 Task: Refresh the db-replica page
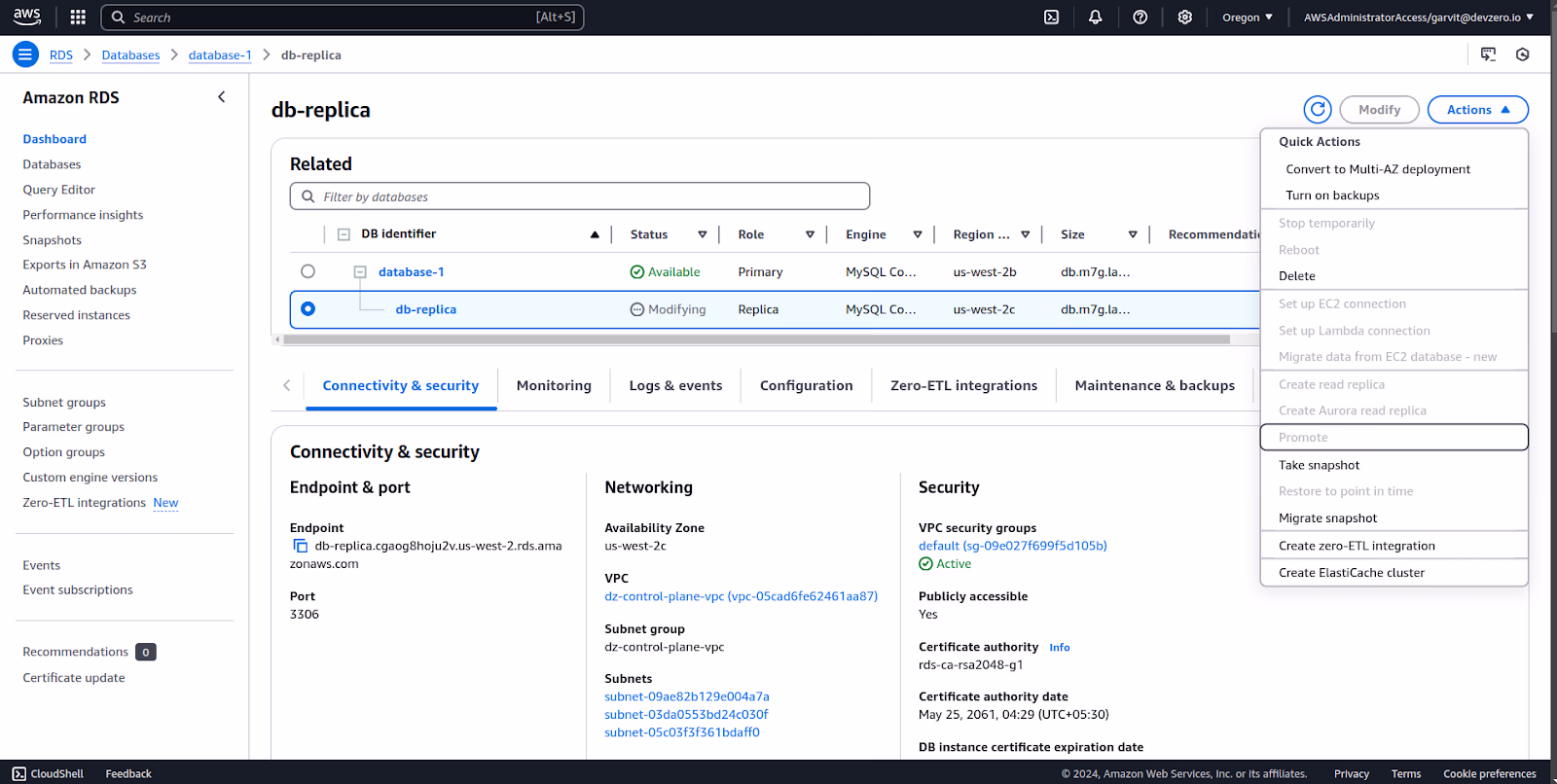coord(1318,110)
